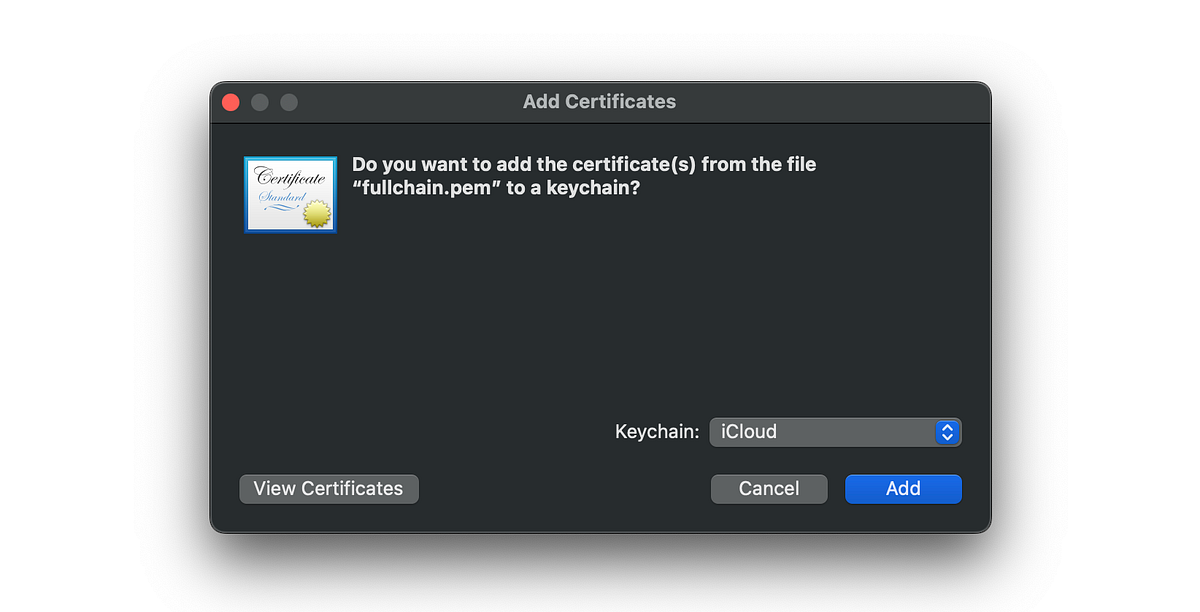Click inside the iCloud combo box field

(x=820, y=431)
